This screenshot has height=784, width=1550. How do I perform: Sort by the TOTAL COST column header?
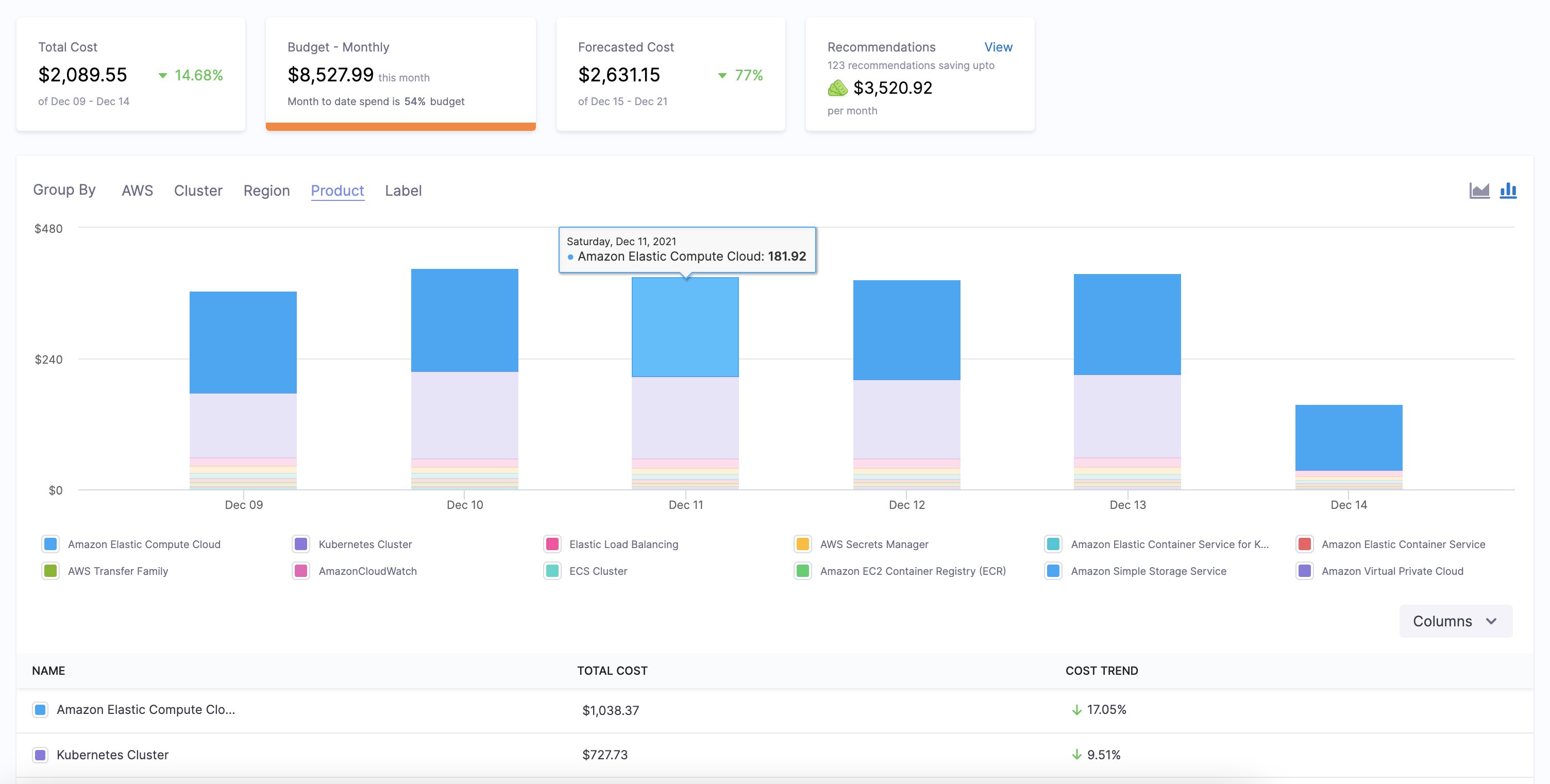tap(612, 670)
